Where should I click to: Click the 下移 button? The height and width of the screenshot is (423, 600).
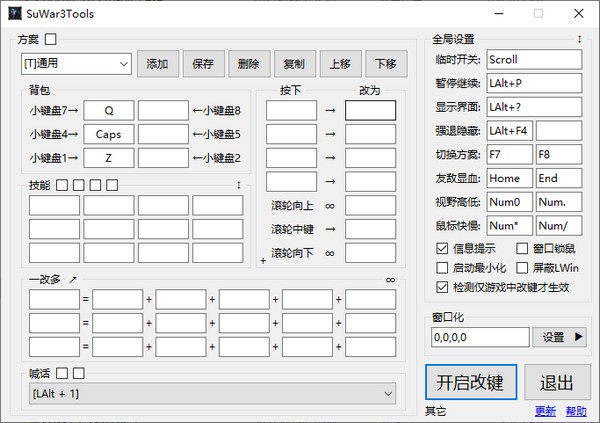[x=386, y=64]
